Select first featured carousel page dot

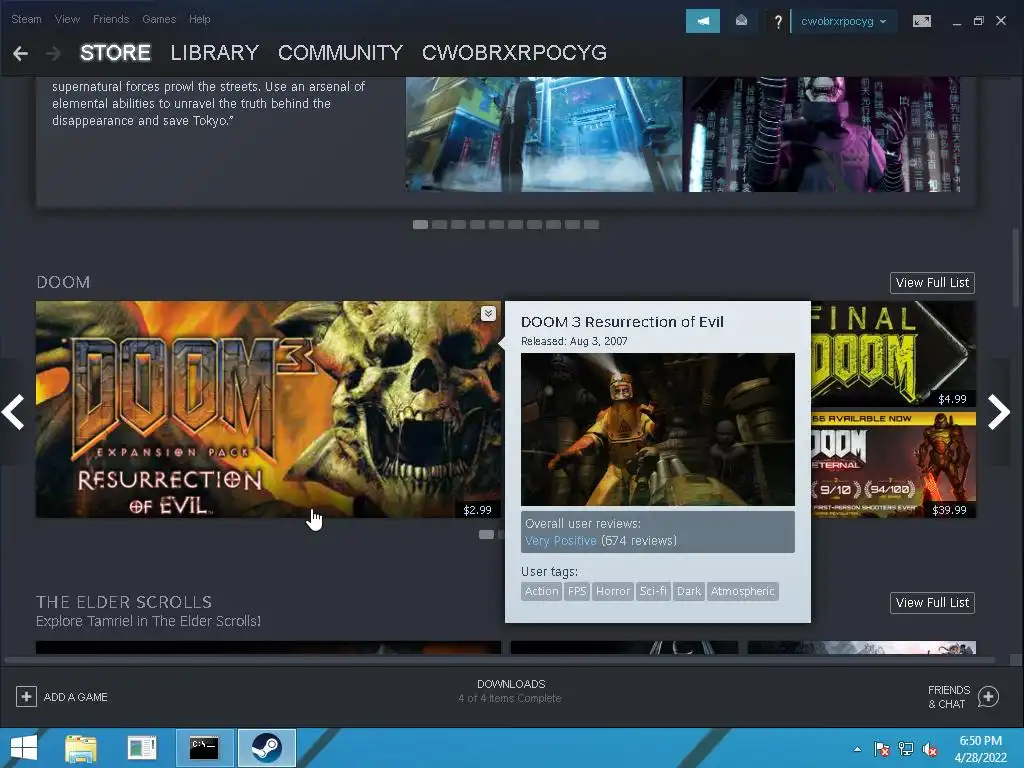(x=421, y=225)
